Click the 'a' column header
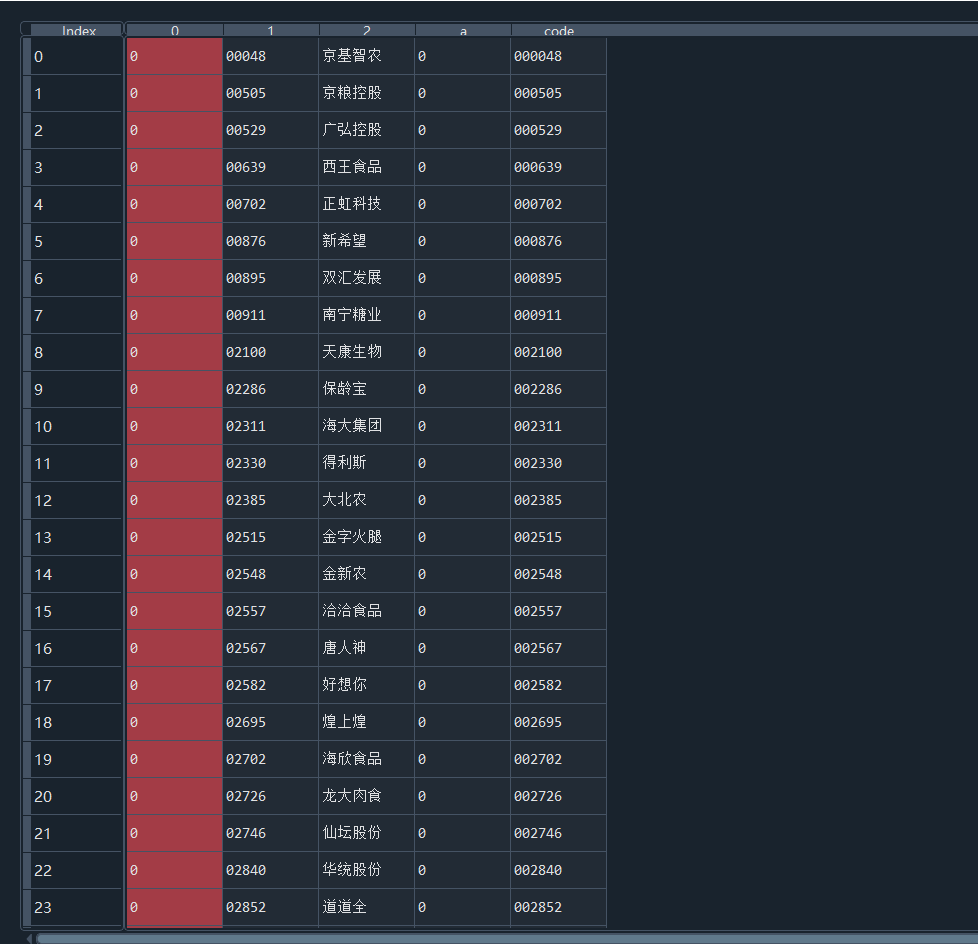 (x=462, y=31)
